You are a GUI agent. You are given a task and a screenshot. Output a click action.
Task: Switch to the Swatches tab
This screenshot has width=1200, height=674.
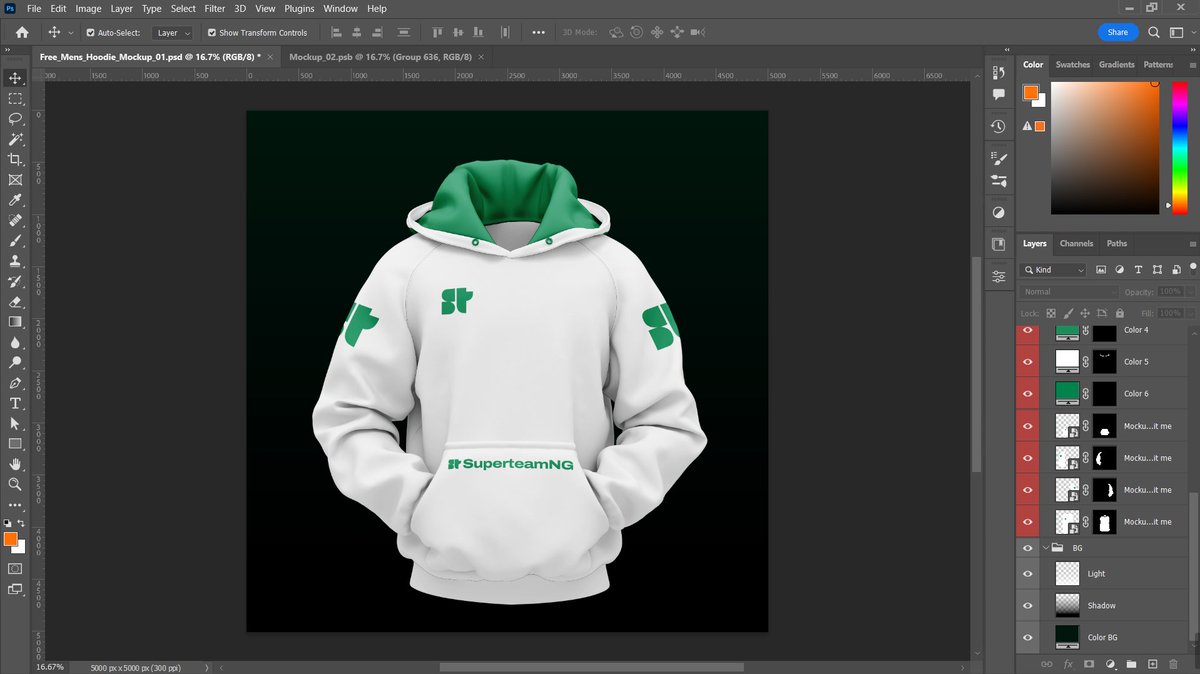(1073, 64)
